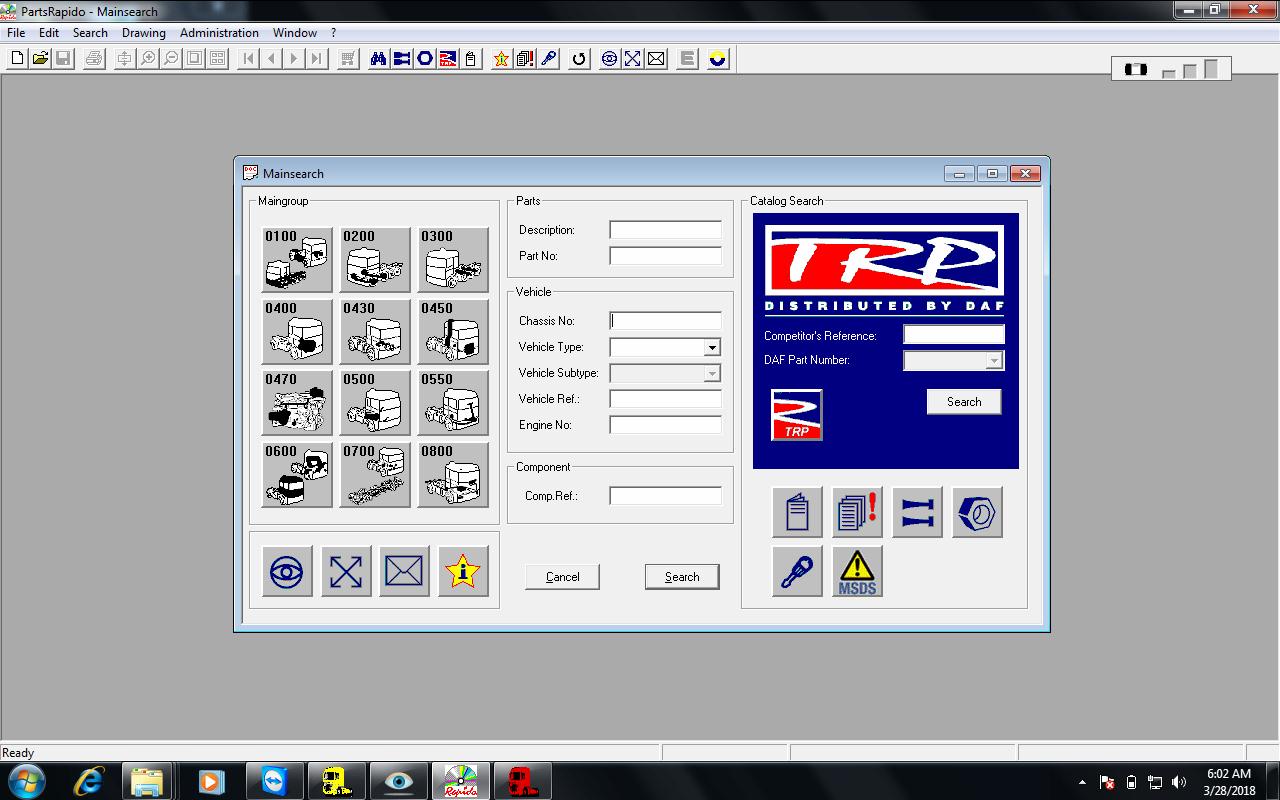Select main group 0400 truck icon

(297, 332)
